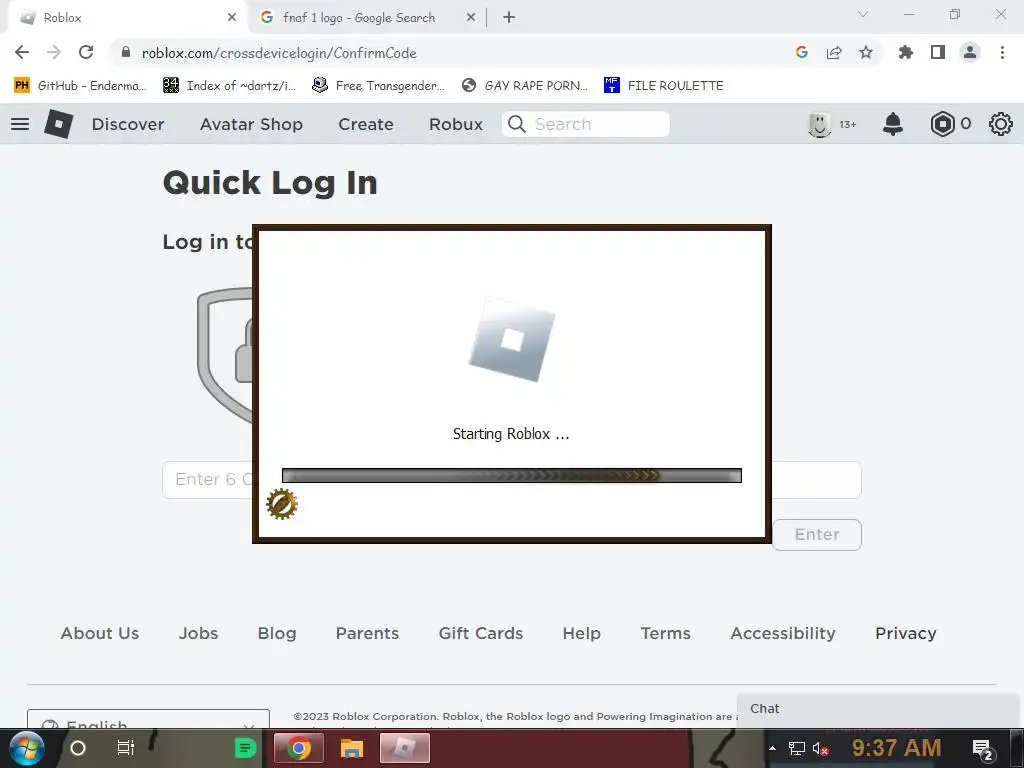This screenshot has width=1024, height=768.
Task: Open a new tab
Action: pos(509,18)
